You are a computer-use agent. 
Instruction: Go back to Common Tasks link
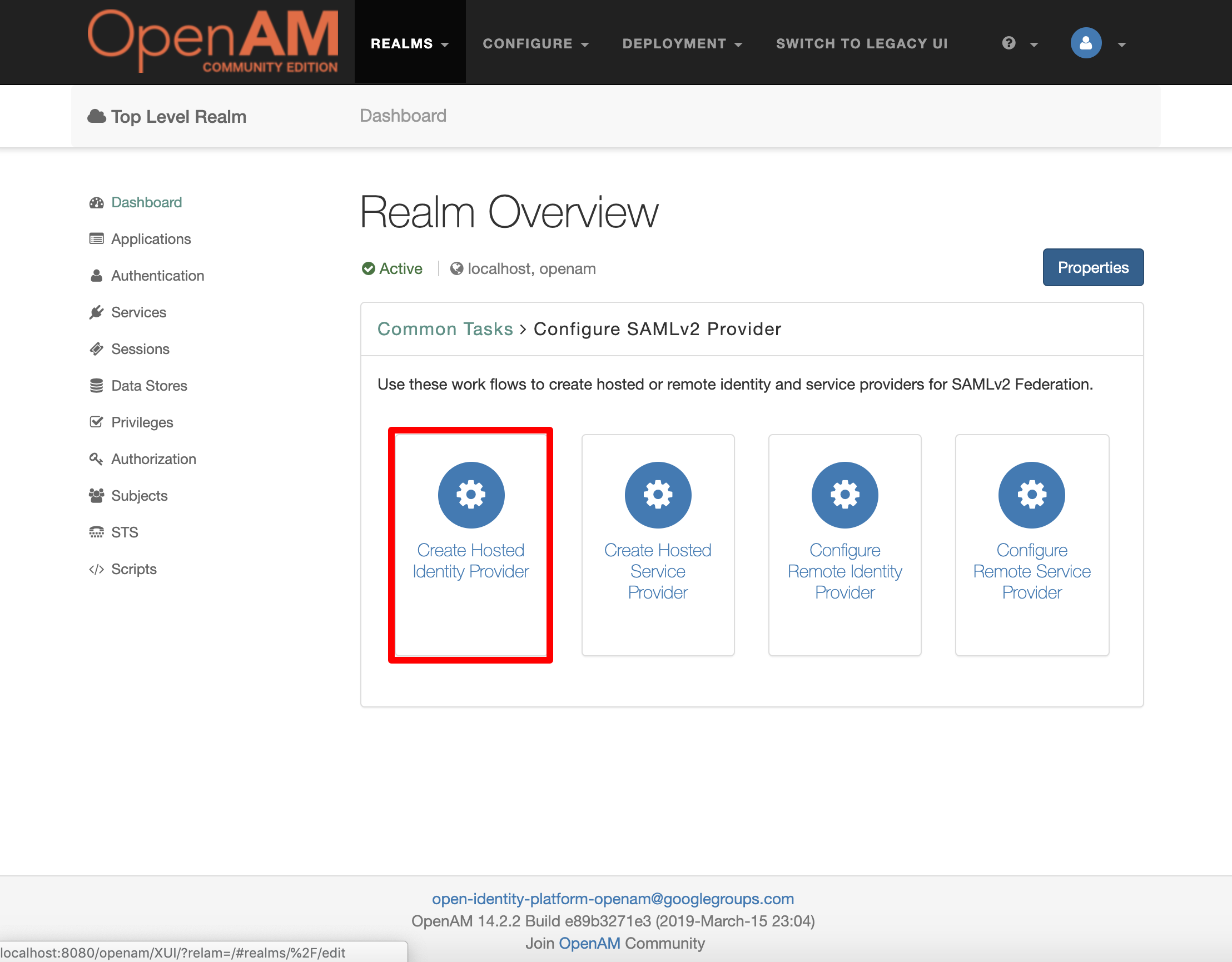tap(445, 329)
